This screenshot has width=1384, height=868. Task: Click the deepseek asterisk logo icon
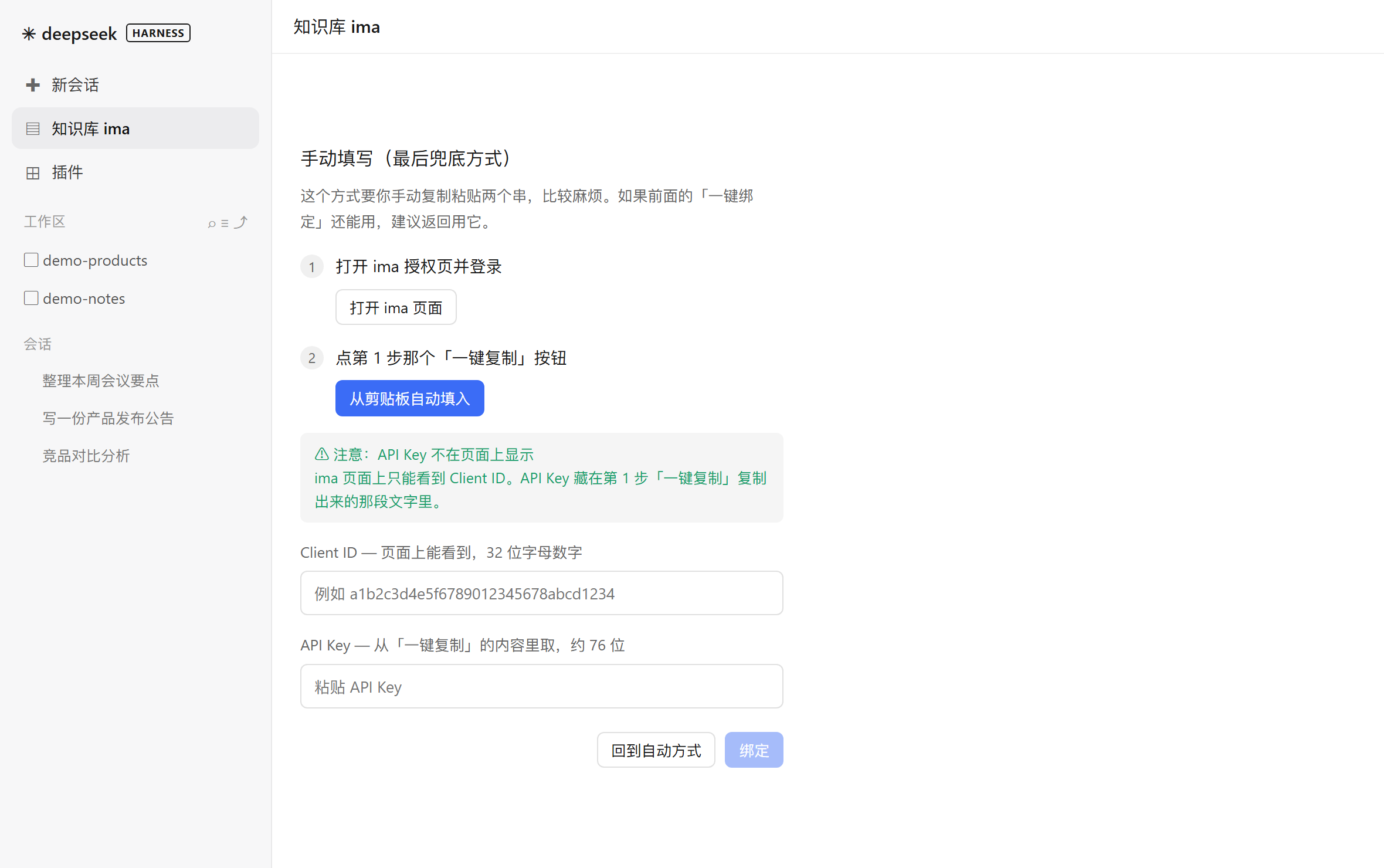pos(29,34)
